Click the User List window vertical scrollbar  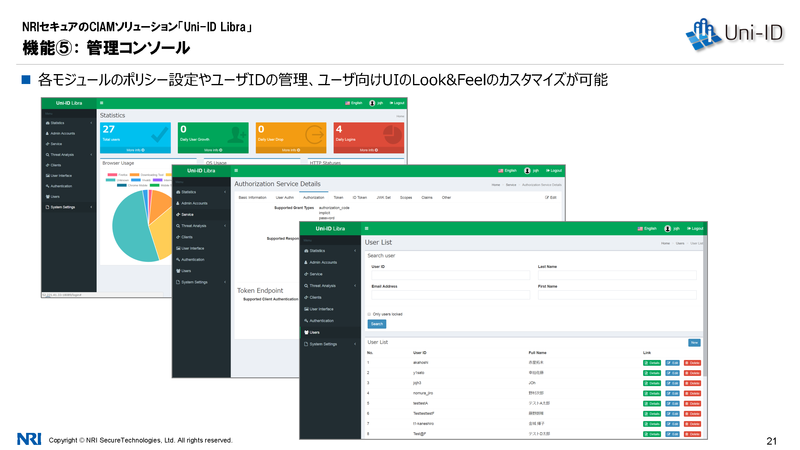pyautogui.click(x=705, y=306)
